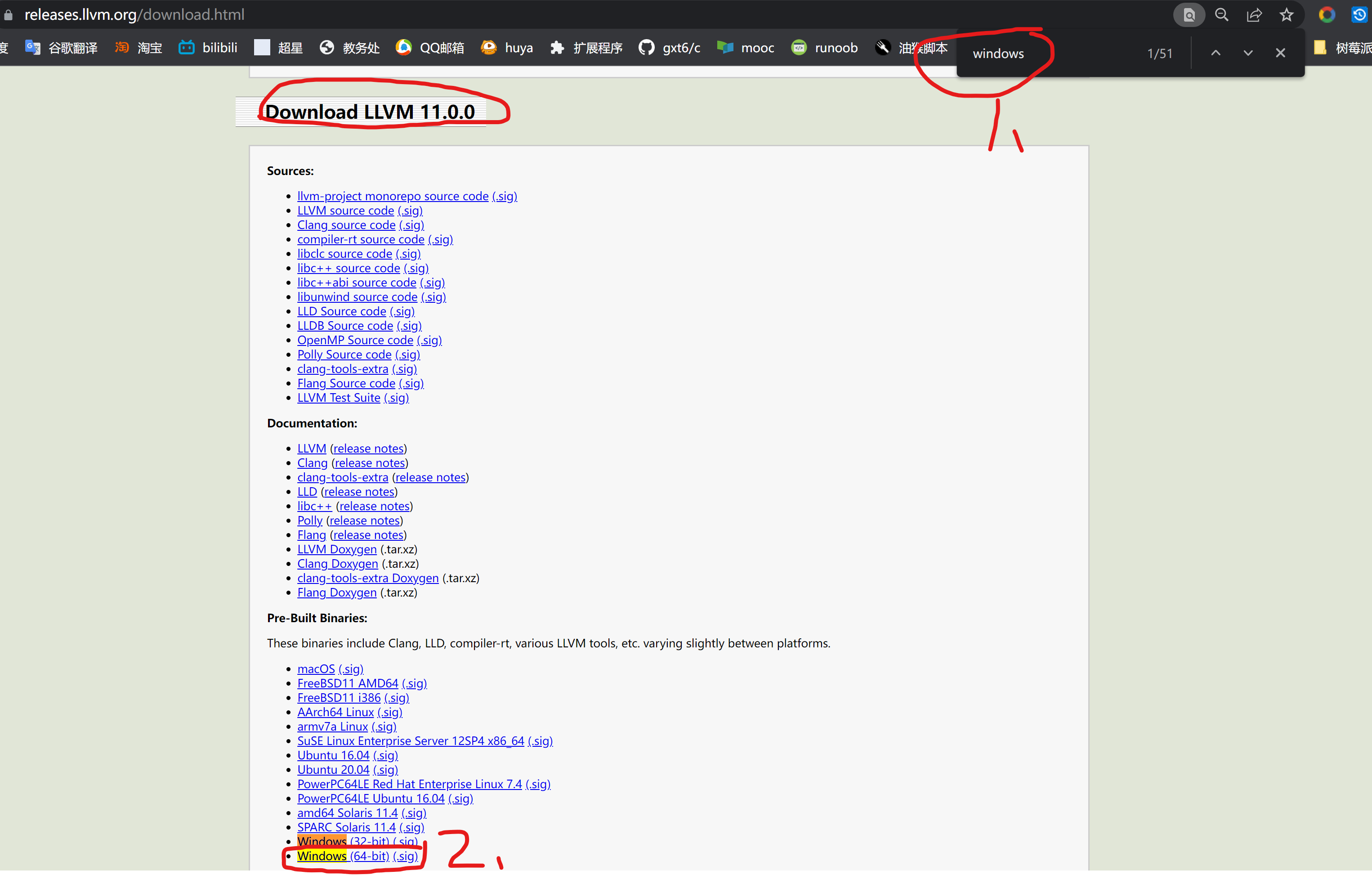Click the share page icon
The width and height of the screenshot is (1372, 875).
coord(1254,15)
